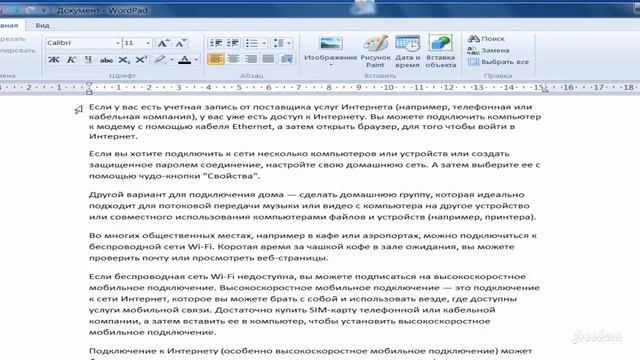Screen dimensions: 640x360
Task: Toggle underline (Ч) formatting
Action: [88, 60]
